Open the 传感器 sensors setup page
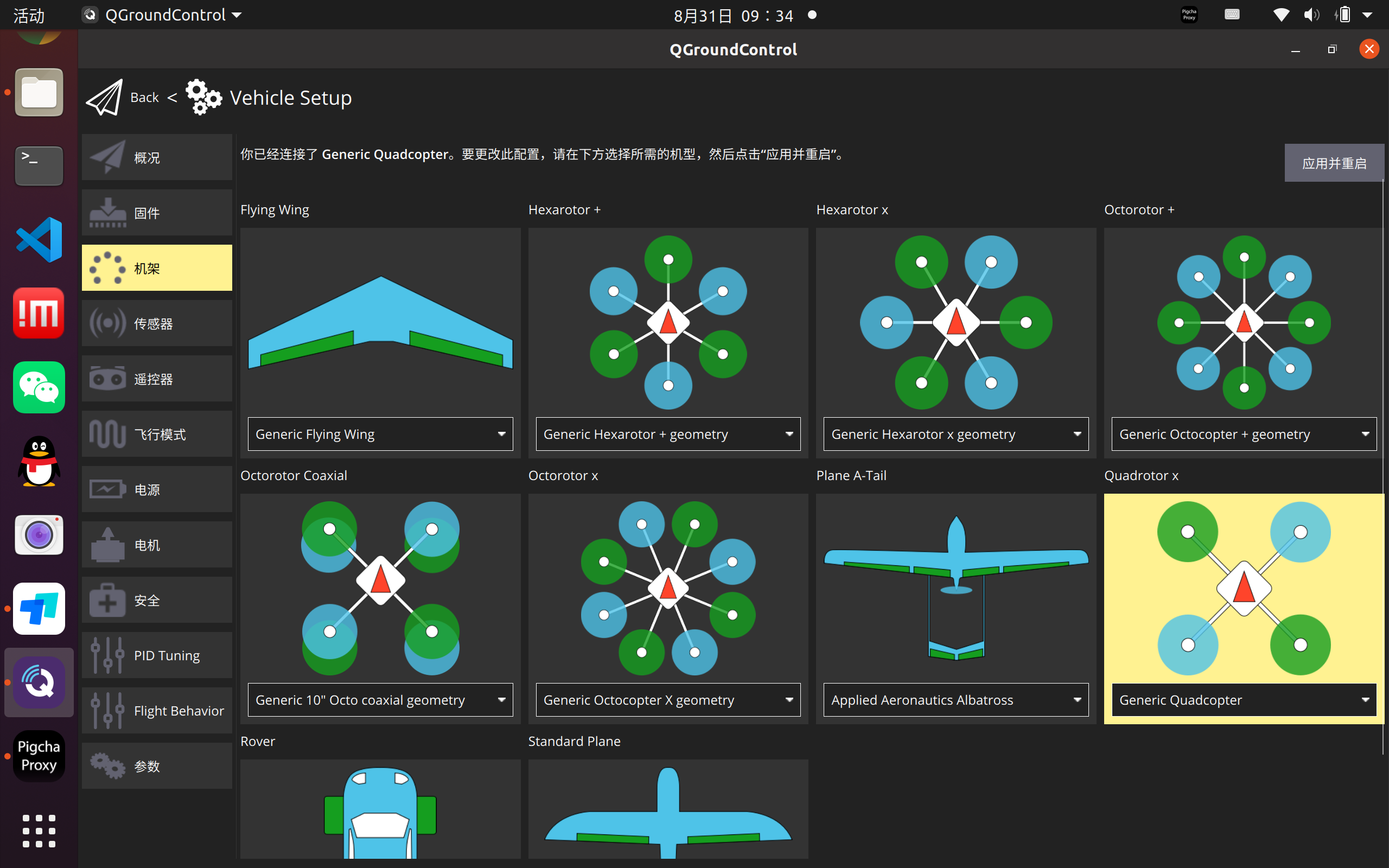This screenshot has width=1389, height=868. click(157, 324)
